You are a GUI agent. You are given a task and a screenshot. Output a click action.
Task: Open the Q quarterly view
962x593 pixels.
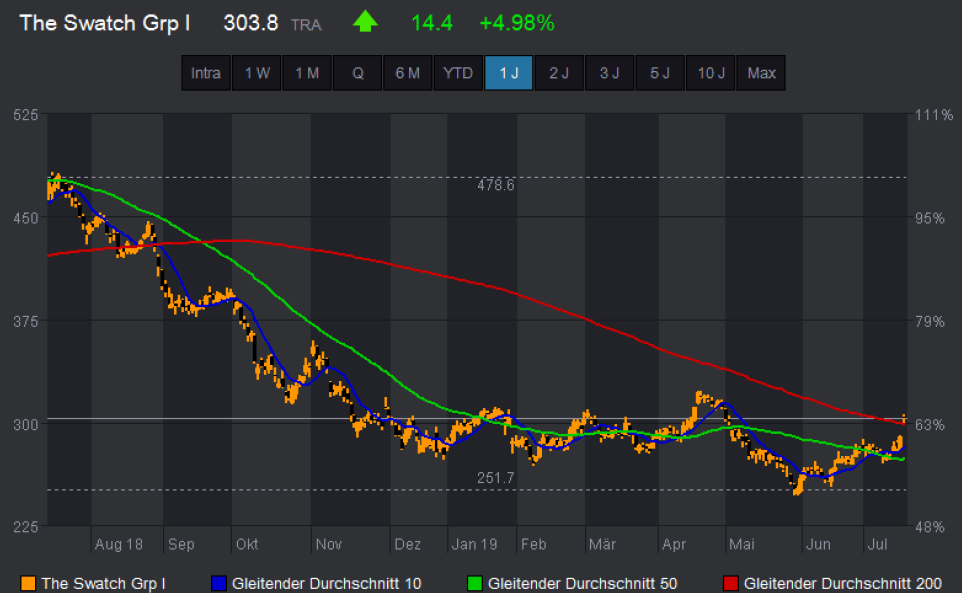tap(357, 72)
